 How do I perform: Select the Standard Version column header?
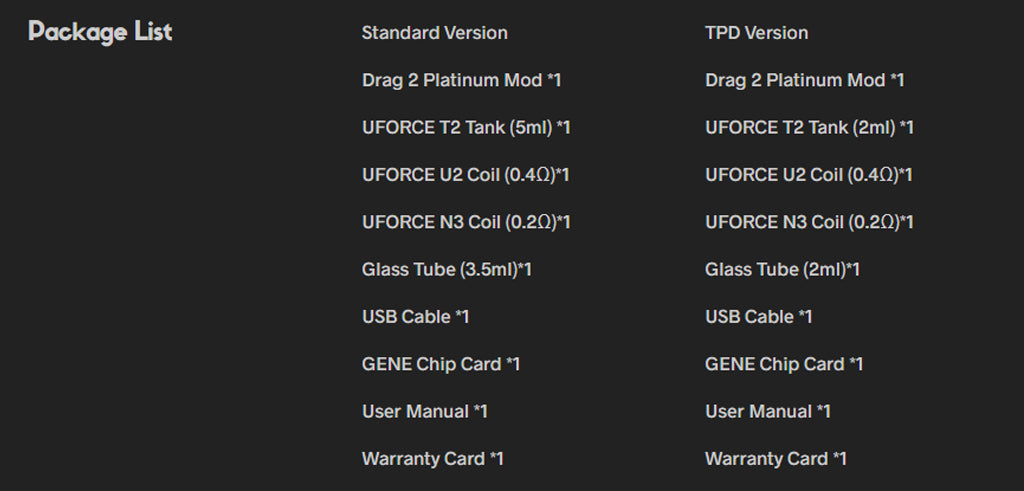[435, 33]
